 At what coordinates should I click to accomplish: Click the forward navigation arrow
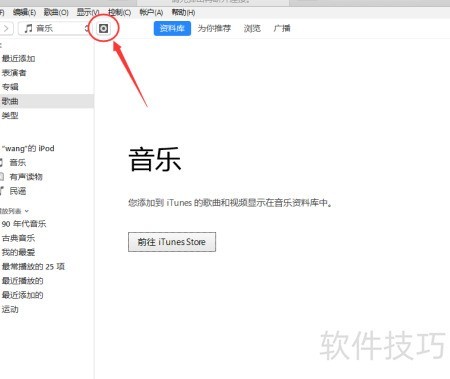click(6, 28)
